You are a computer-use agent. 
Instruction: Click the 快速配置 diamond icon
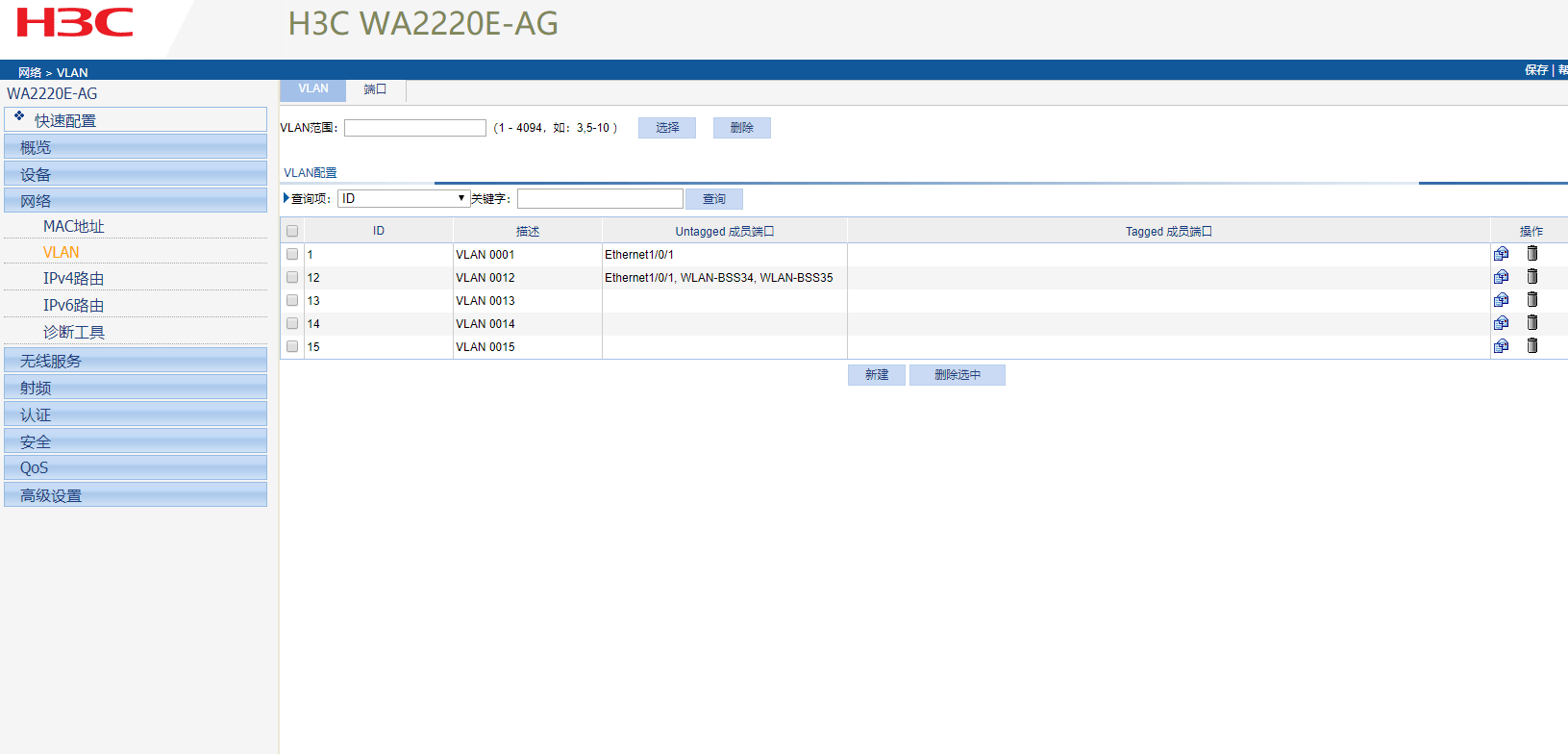coord(19,115)
